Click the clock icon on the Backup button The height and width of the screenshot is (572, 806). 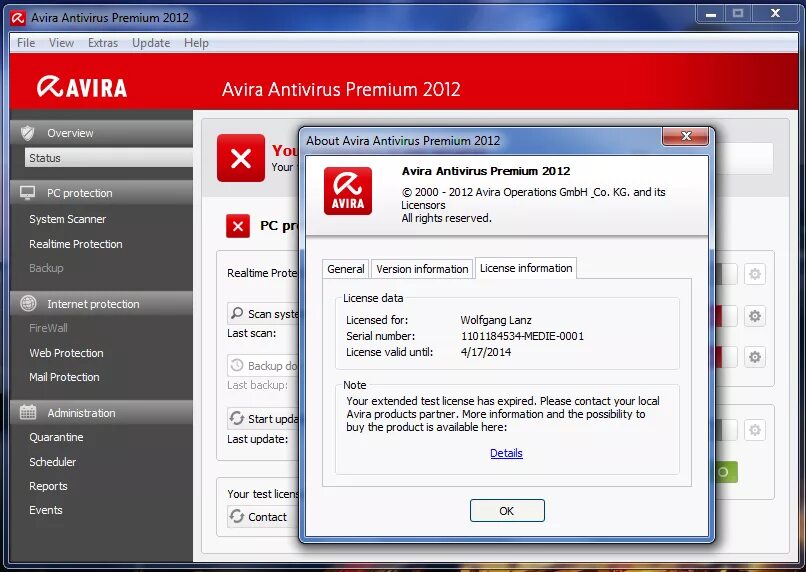tap(237, 365)
